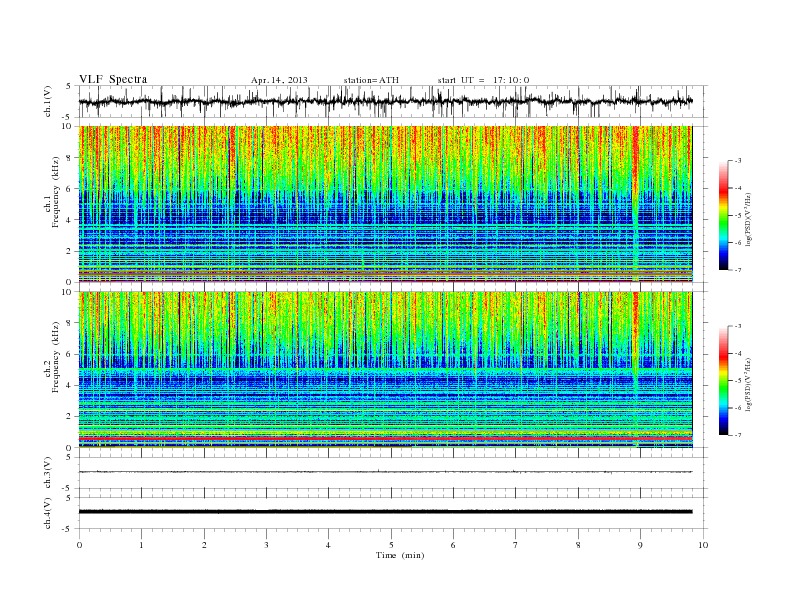The height and width of the screenshot is (612, 792).
Task: Click the ch.1 spectrogram "2" kHz tick label
Action: 69,251
